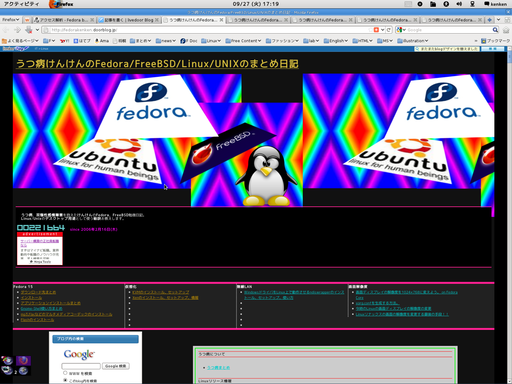The image size is (512, 384).
Task: Expand the Linux bookmarks folder
Action: pos(211,41)
